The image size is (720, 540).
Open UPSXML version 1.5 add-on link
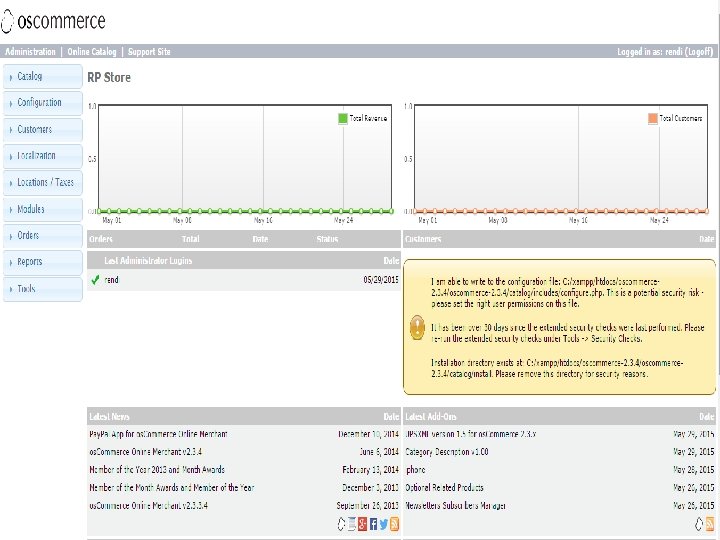(471, 434)
